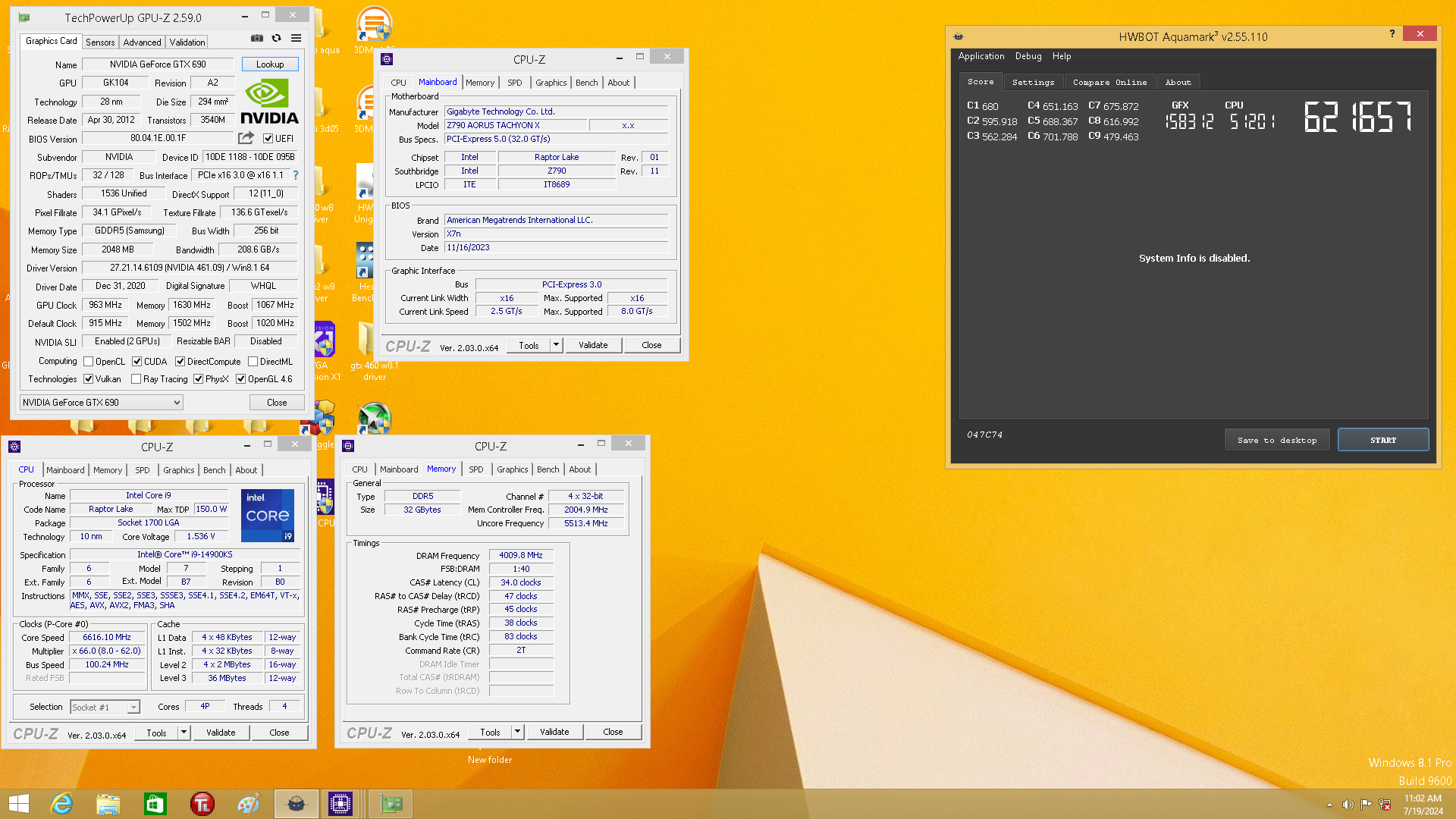Toggle the Vulkan checkbox
The image size is (1456, 819).
pyautogui.click(x=88, y=379)
